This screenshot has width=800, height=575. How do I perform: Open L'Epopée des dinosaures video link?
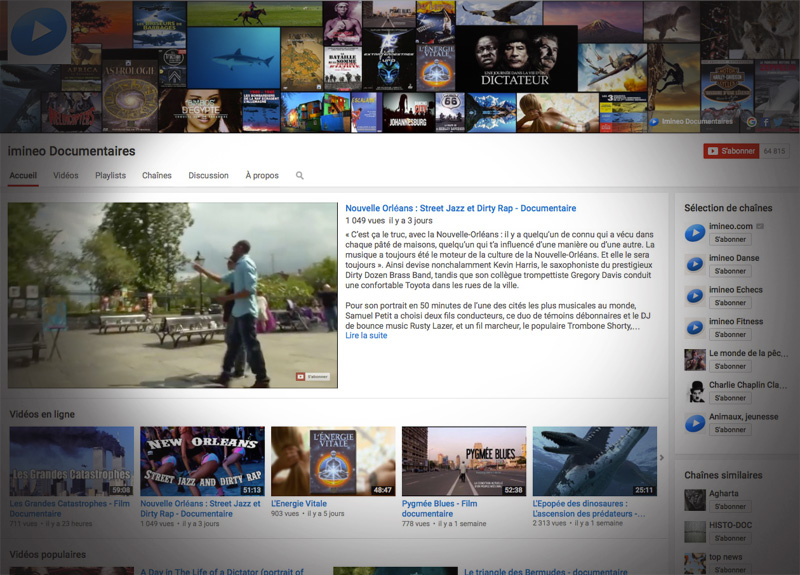point(589,509)
